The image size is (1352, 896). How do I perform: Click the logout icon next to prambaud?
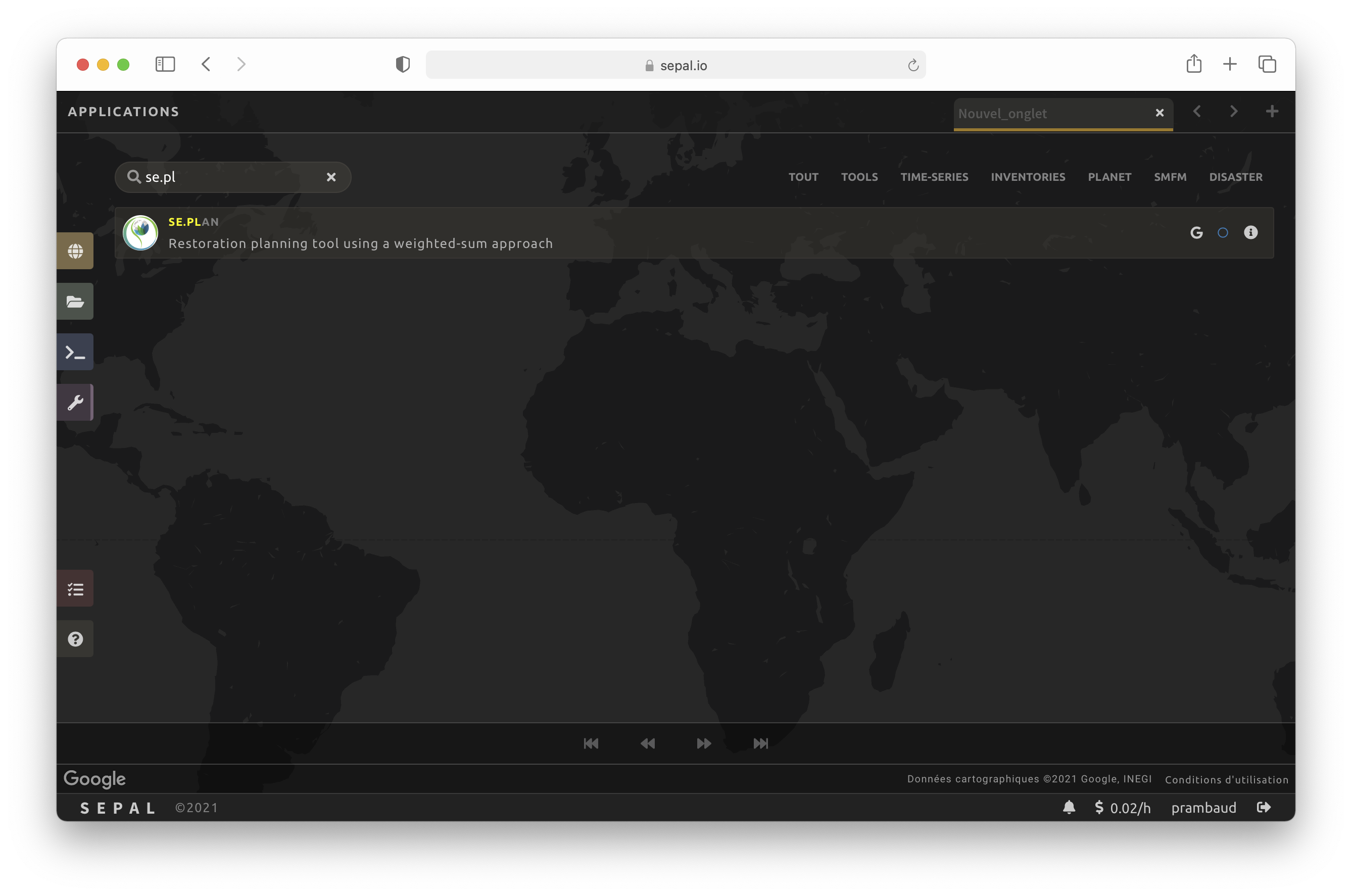tap(1264, 807)
